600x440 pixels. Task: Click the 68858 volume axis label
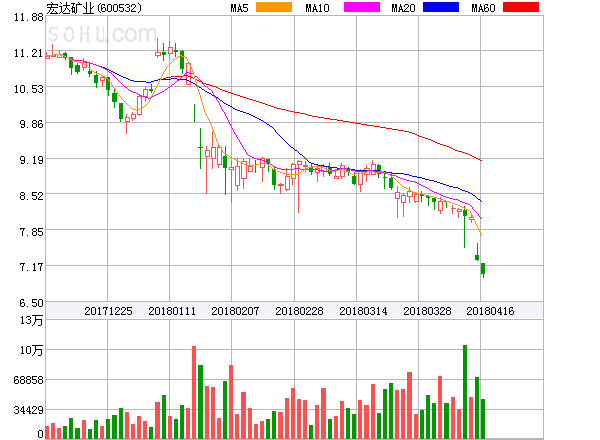click(29, 380)
